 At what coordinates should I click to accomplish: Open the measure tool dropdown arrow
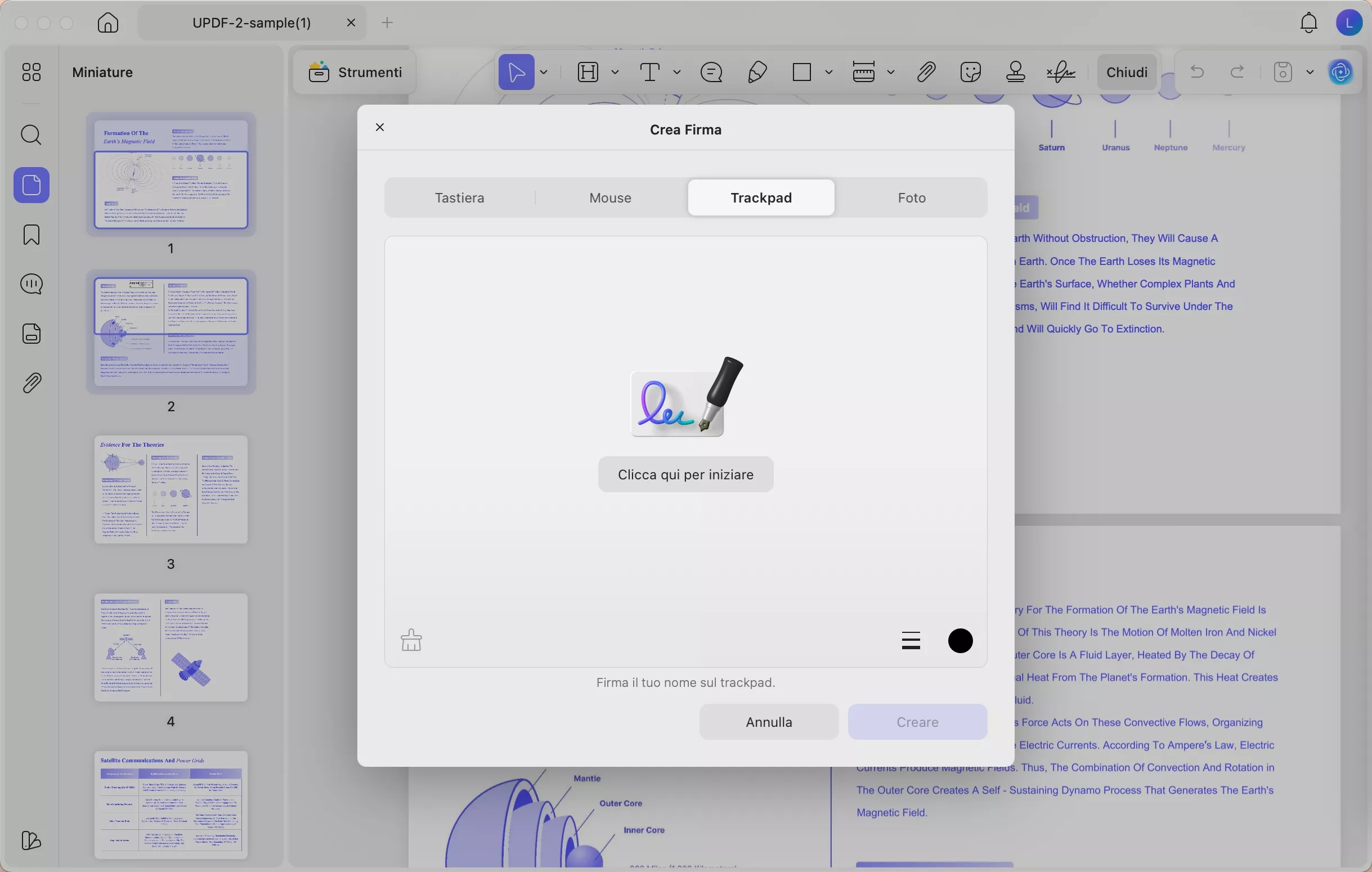pos(890,72)
